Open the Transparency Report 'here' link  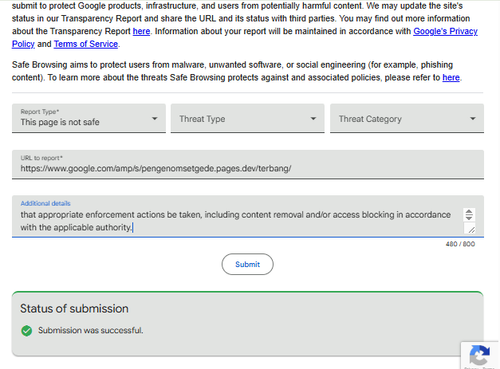click(141, 31)
